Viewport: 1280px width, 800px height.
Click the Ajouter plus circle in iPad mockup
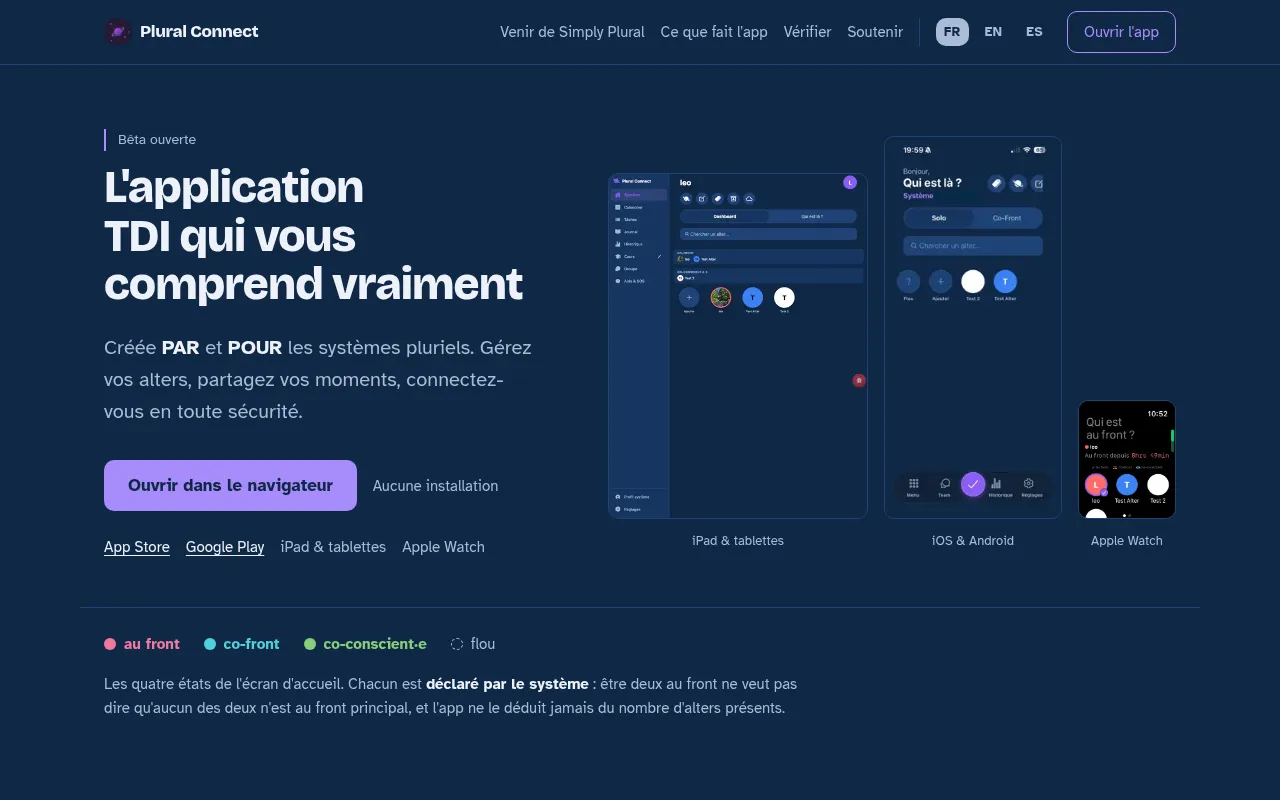(689, 297)
